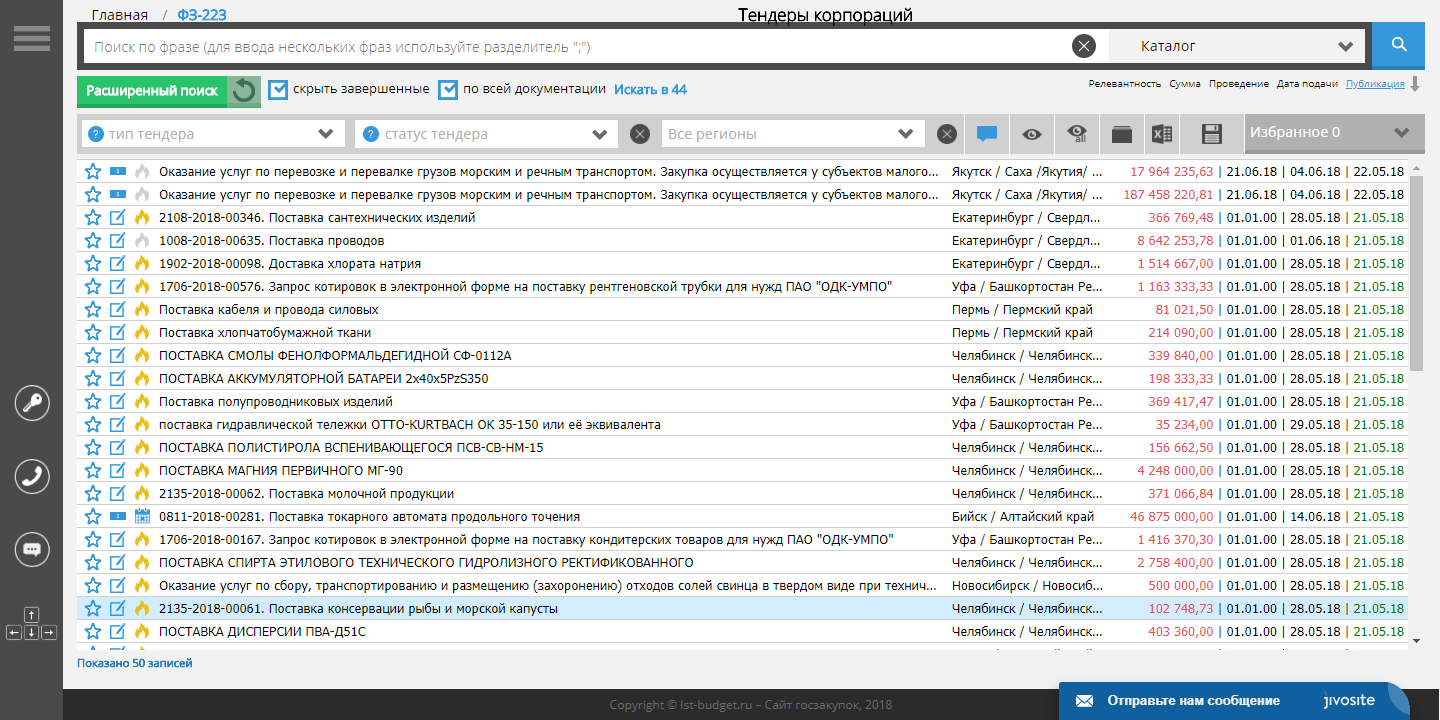Click the help icon beside 'статус тендера'
1440x720 pixels.
click(371, 134)
